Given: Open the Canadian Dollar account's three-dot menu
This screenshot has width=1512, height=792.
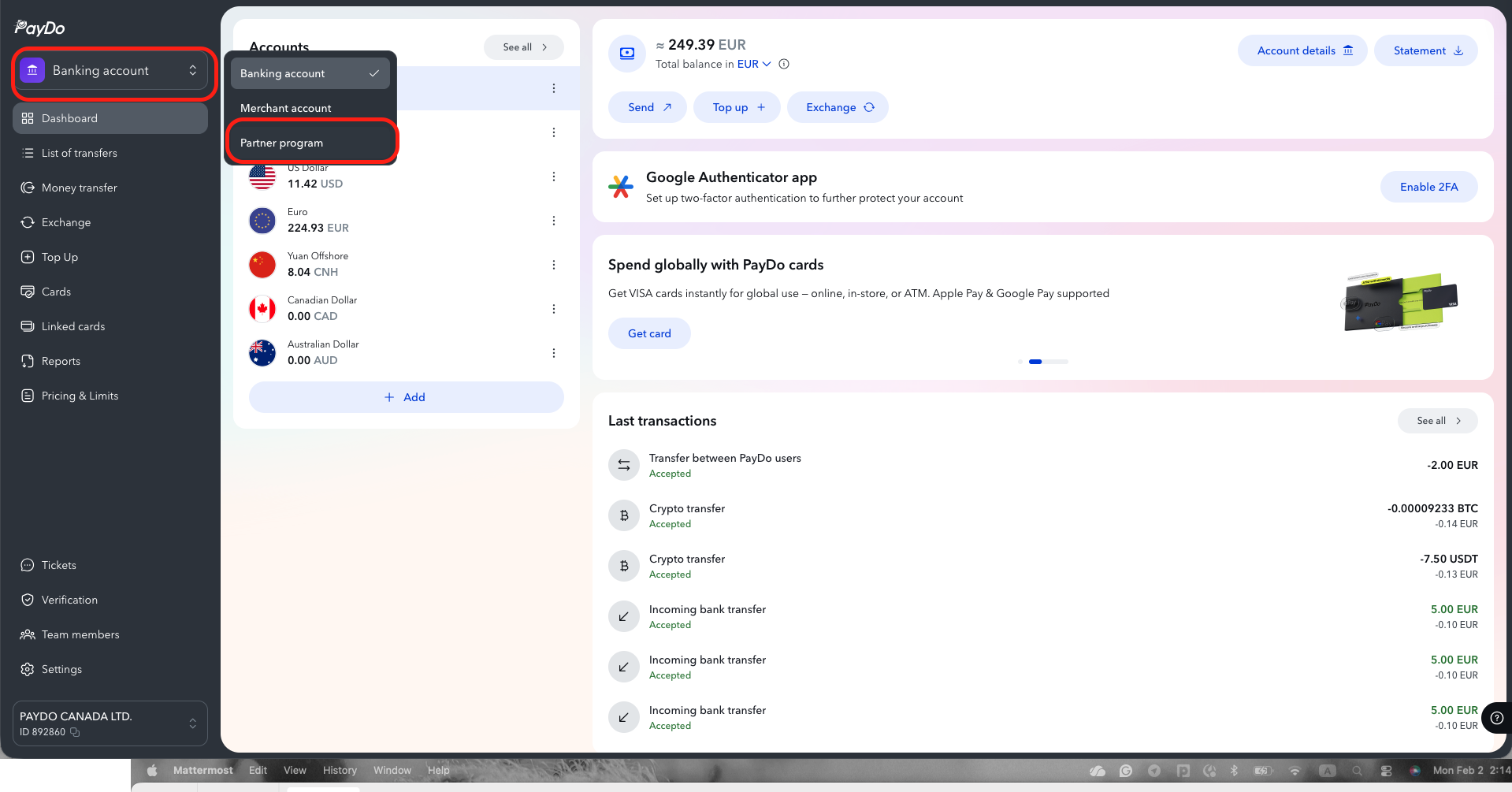Looking at the screenshot, I should 554,309.
